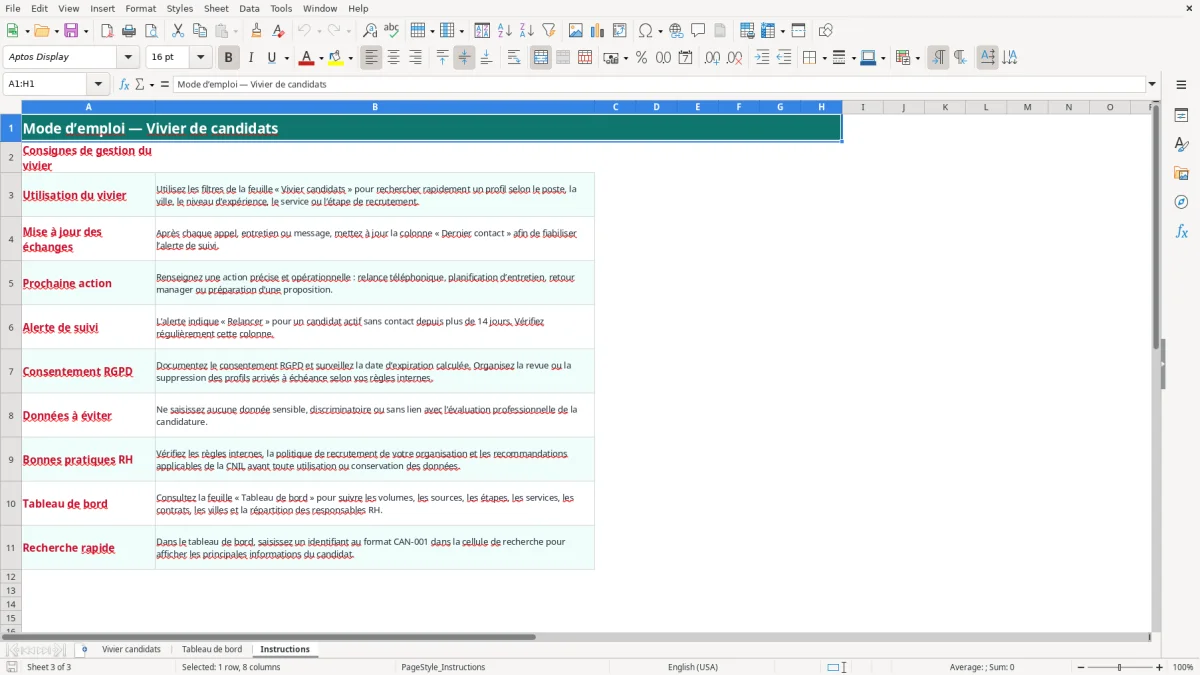1200x675 pixels.
Task: Increase indent
Action: [762, 58]
